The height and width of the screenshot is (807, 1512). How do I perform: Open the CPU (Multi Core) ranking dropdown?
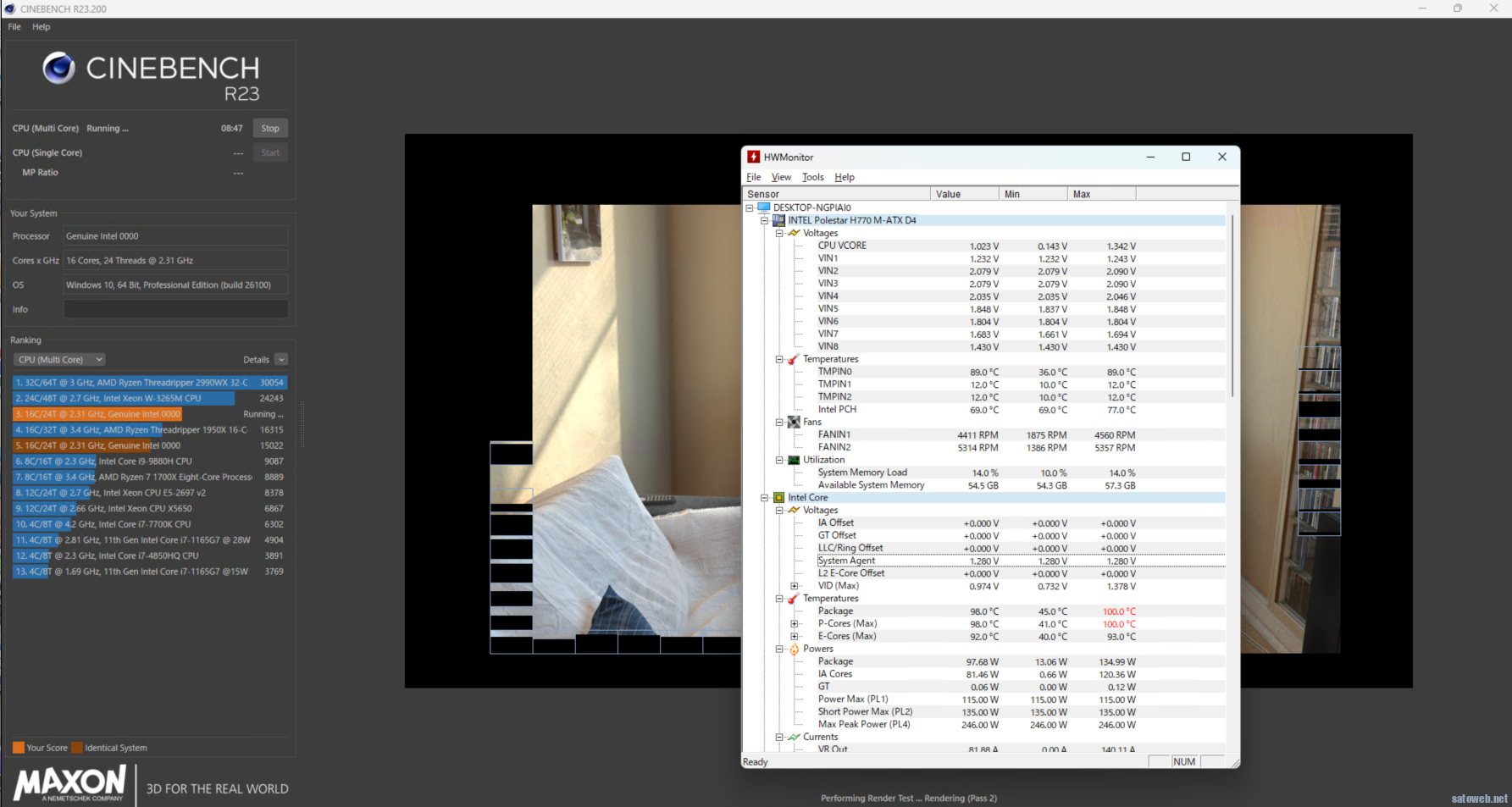coord(59,360)
